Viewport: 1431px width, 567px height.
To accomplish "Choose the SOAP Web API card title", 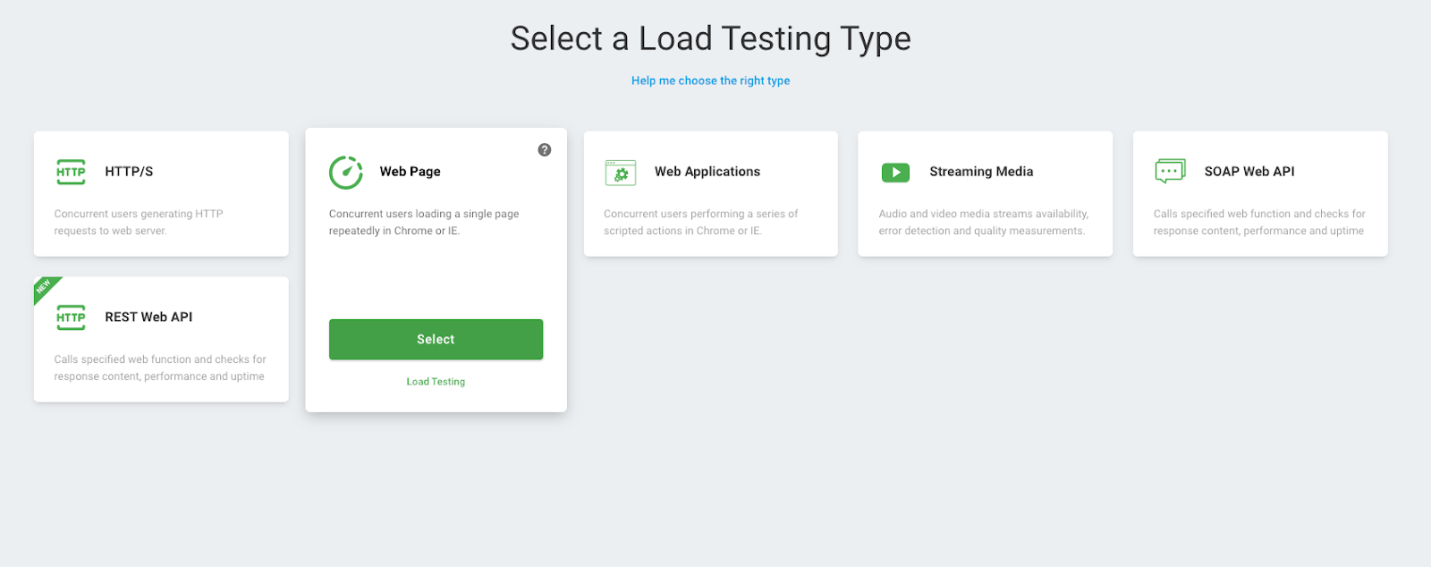I will 1249,172.
